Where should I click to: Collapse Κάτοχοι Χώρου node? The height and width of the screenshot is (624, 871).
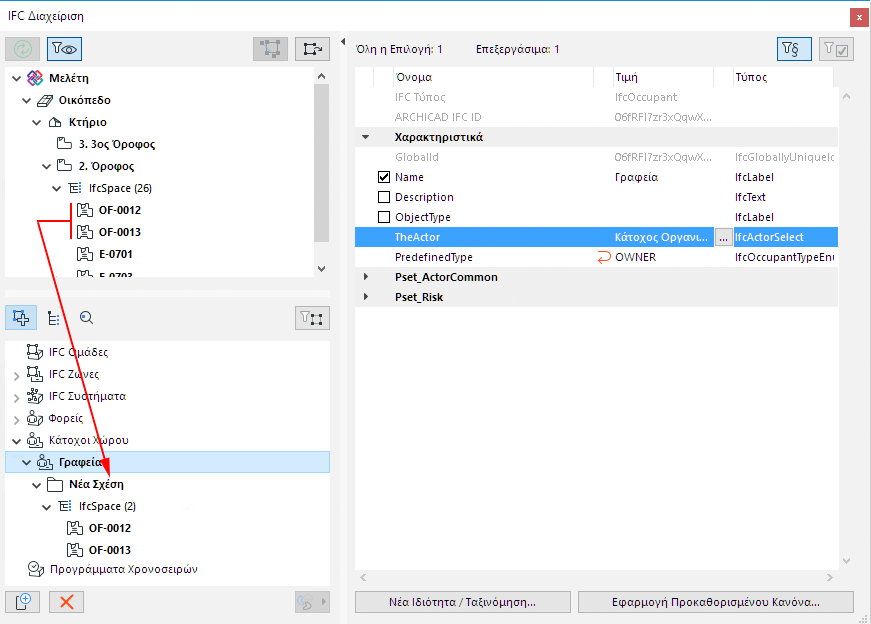point(17,441)
